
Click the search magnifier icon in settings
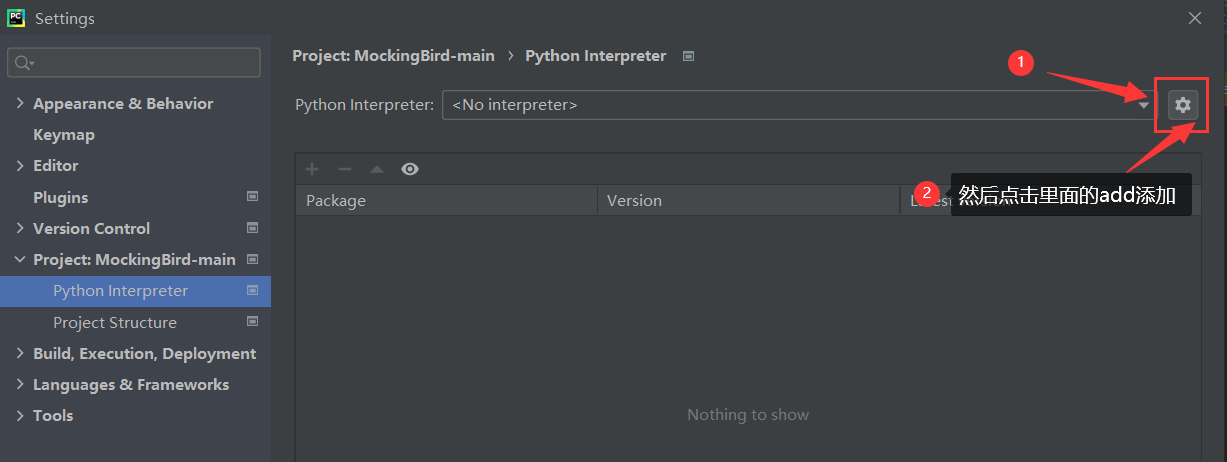point(23,63)
